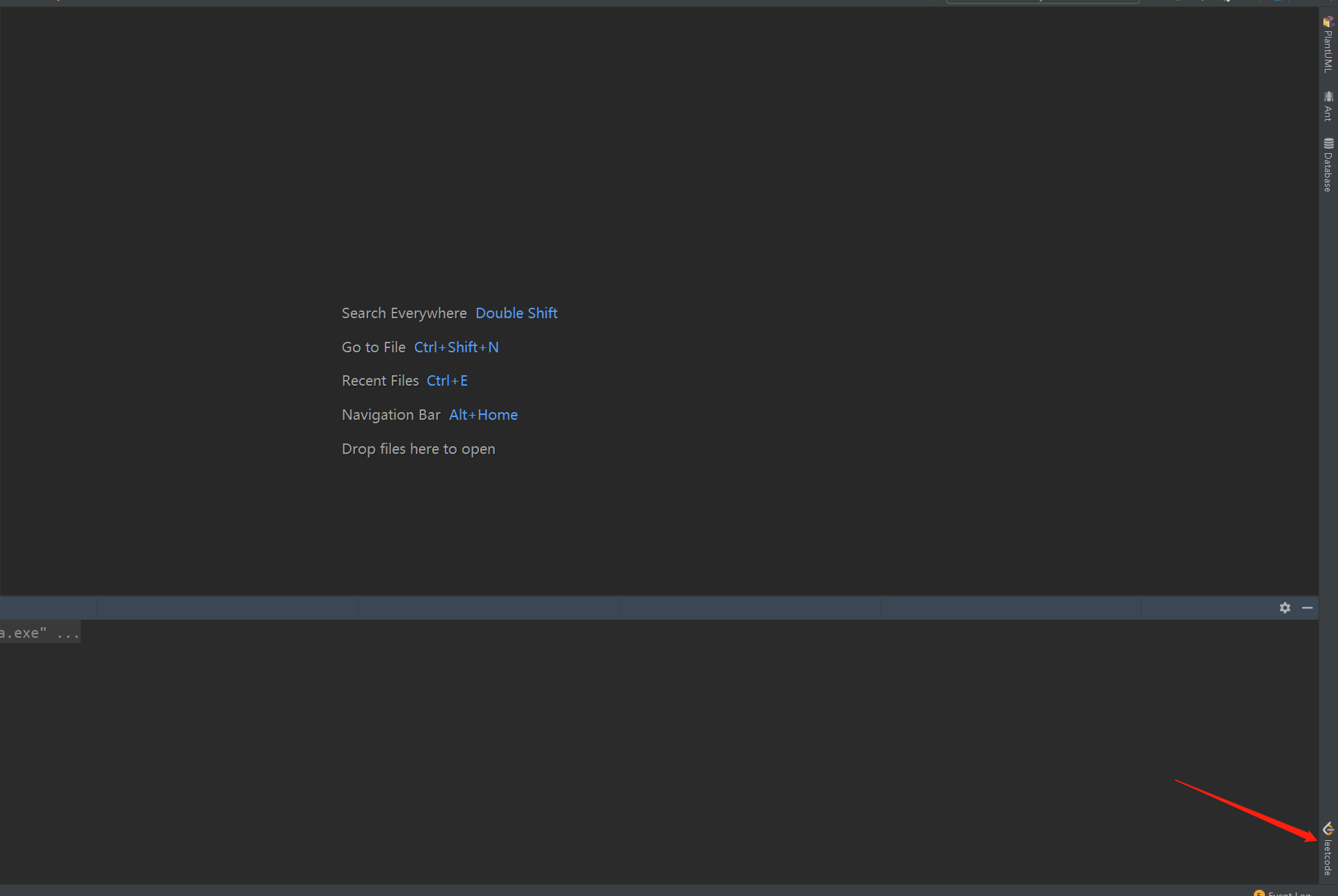1338x896 pixels.
Task: Open terminal settings via the gear icon
Action: click(x=1284, y=607)
